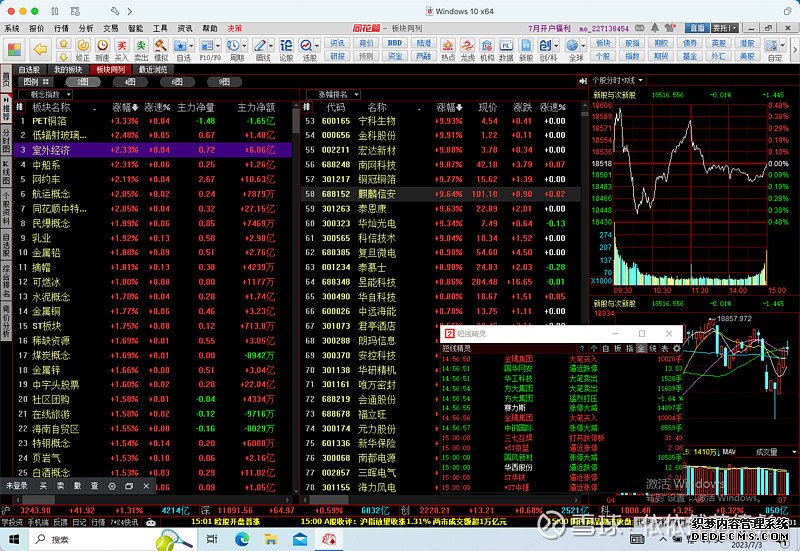Click the 自选 star folder icon
Image resolution: width=800 pixels, height=551 pixels.
click(x=181, y=49)
